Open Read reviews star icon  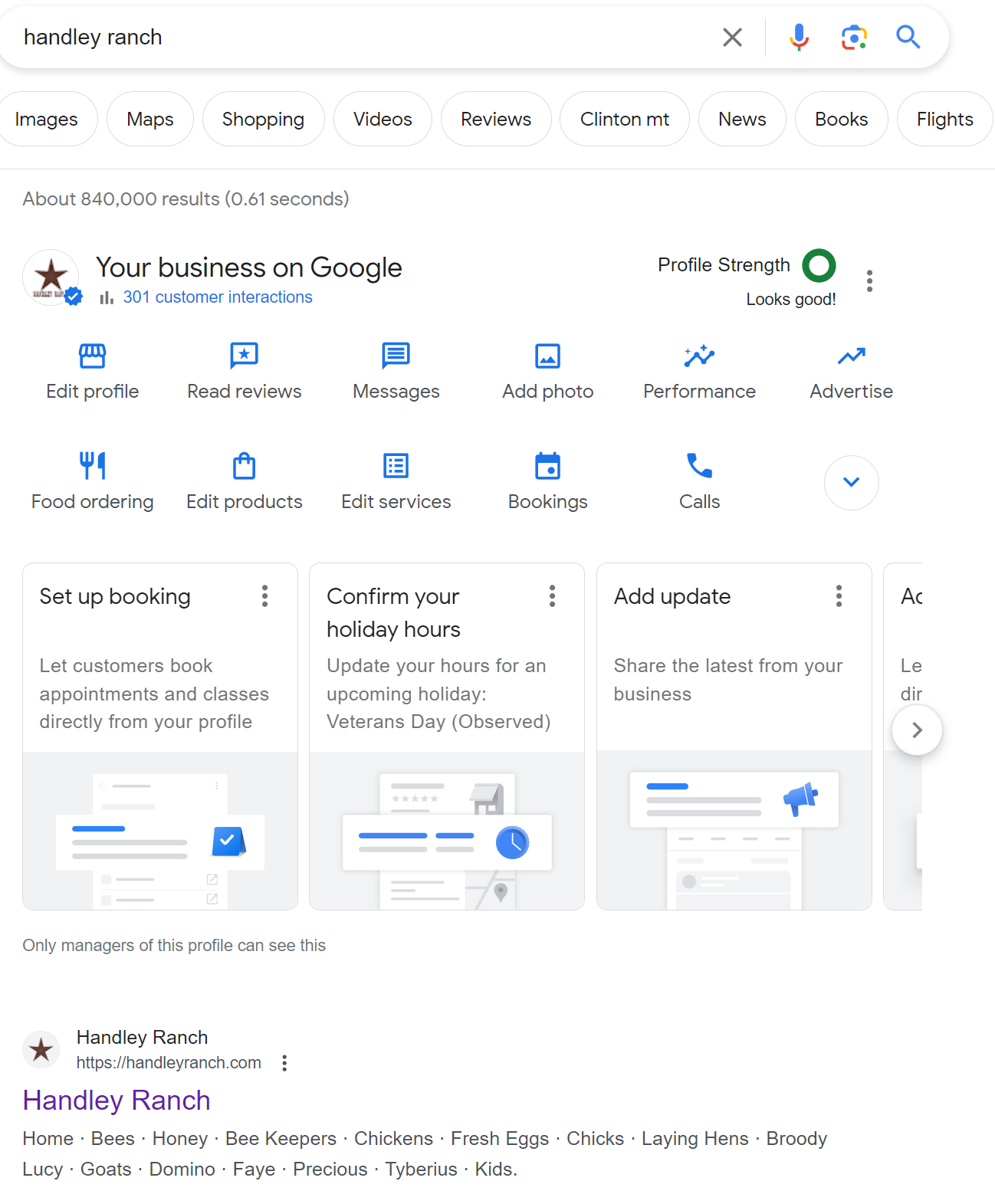245,356
